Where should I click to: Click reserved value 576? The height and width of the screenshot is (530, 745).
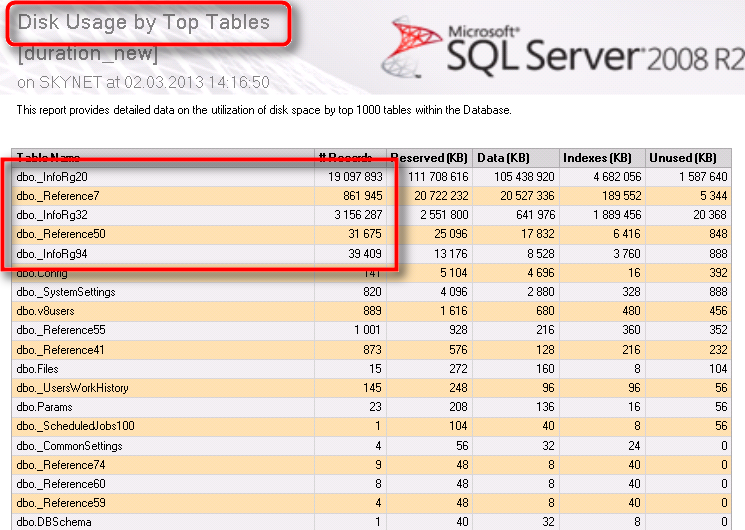[x=458, y=350]
